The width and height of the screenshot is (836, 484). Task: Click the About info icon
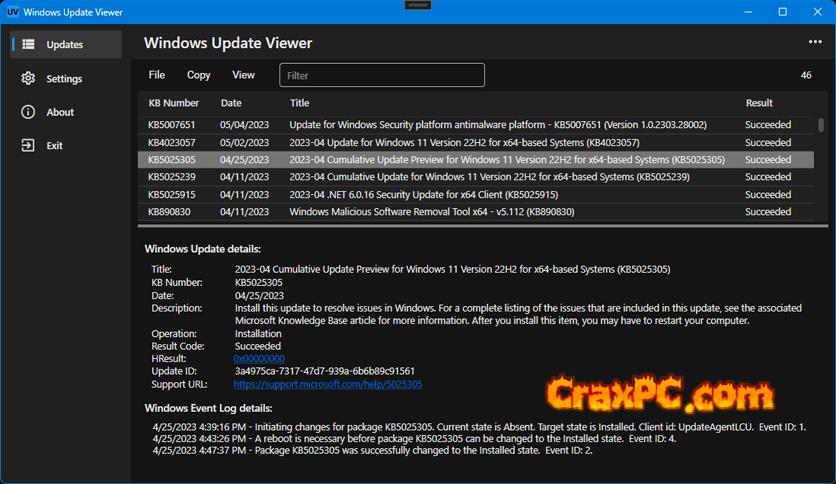tap(28, 112)
